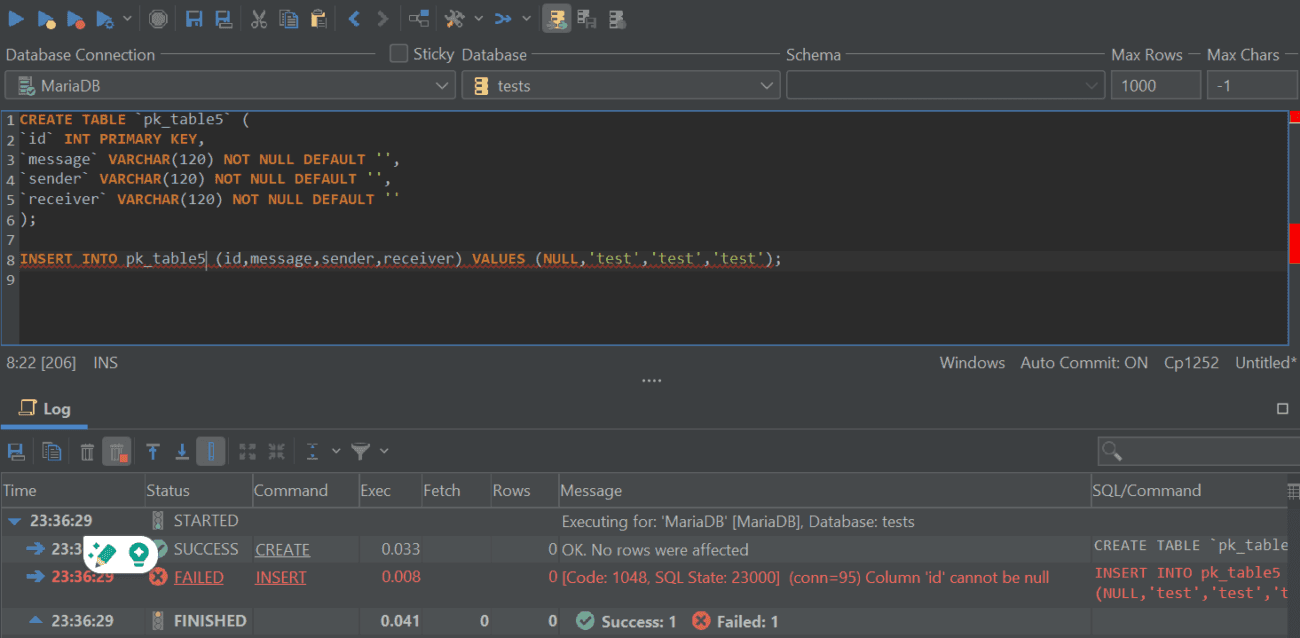Enable scroll lock in the log toolbar
Image resolution: width=1300 pixels, height=638 pixels.
[211, 451]
